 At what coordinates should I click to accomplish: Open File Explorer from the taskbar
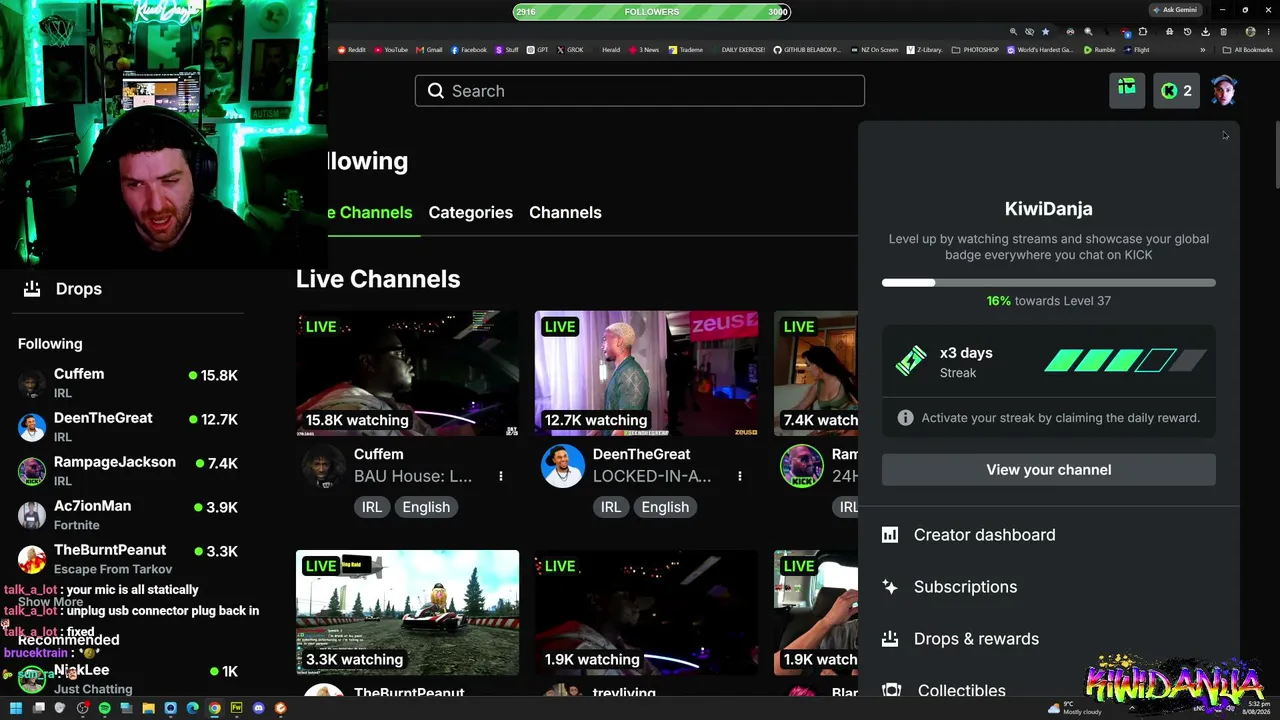coord(148,708)
